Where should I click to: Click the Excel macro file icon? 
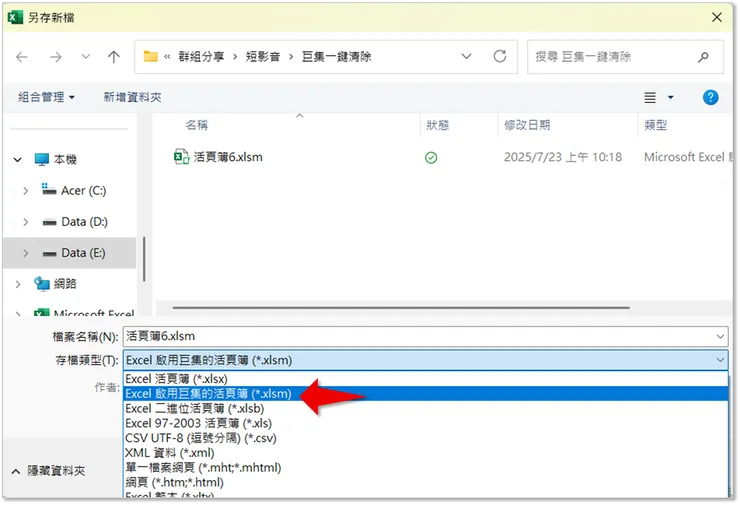pos(181,157)
